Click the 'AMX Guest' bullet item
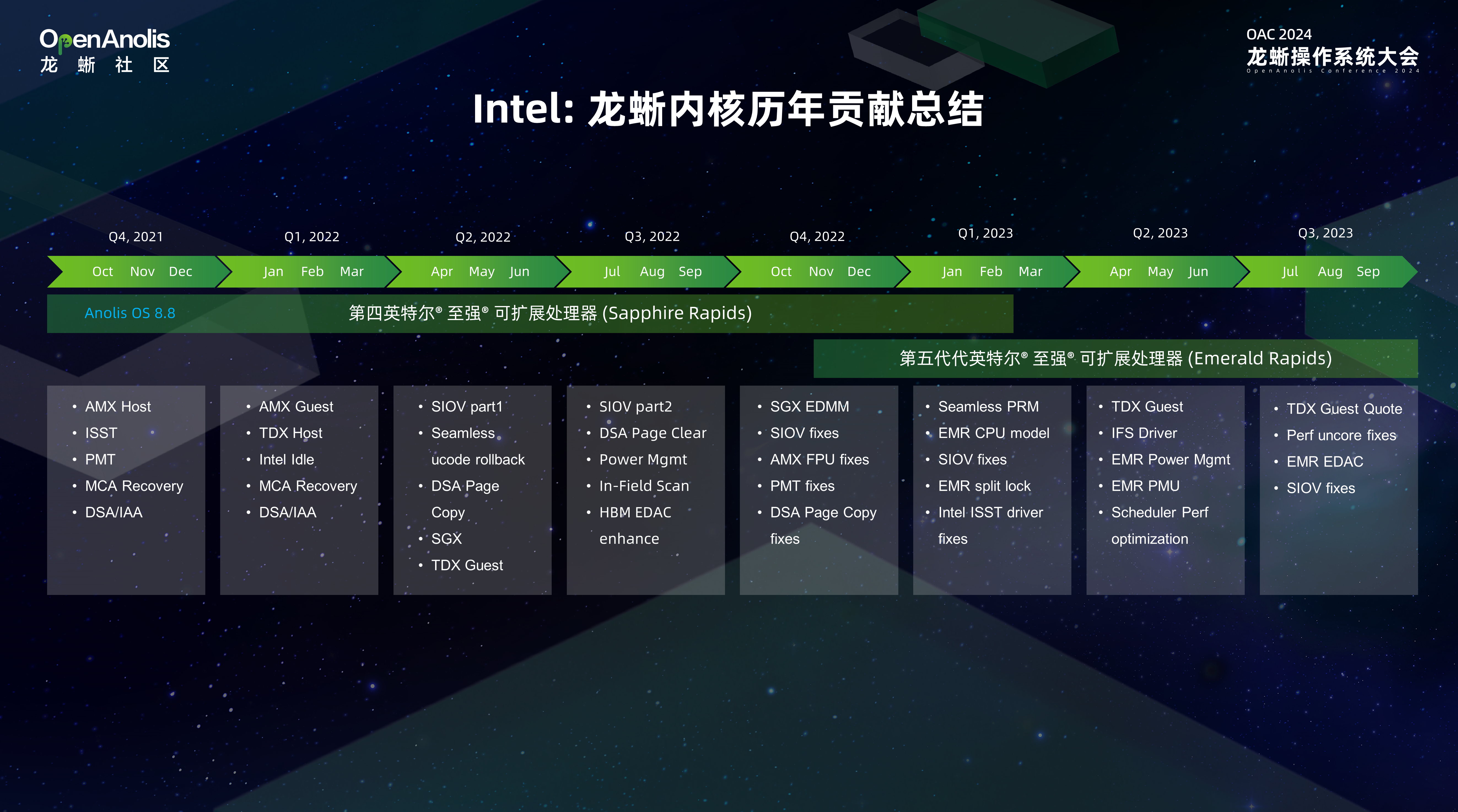The height and width of the screenshot is (812, 1458). click(x=296, y=406)
